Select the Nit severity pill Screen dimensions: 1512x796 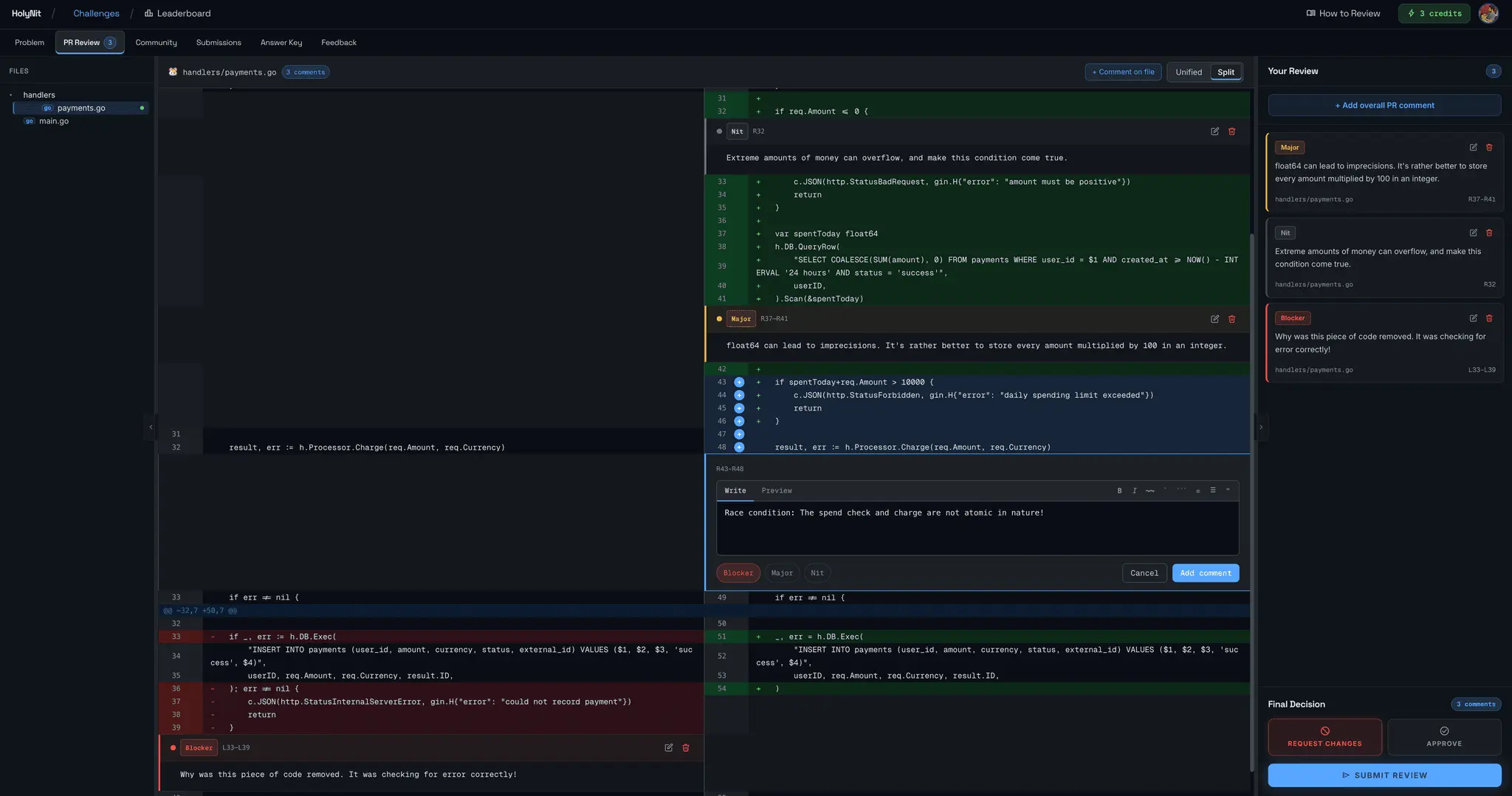817,573
